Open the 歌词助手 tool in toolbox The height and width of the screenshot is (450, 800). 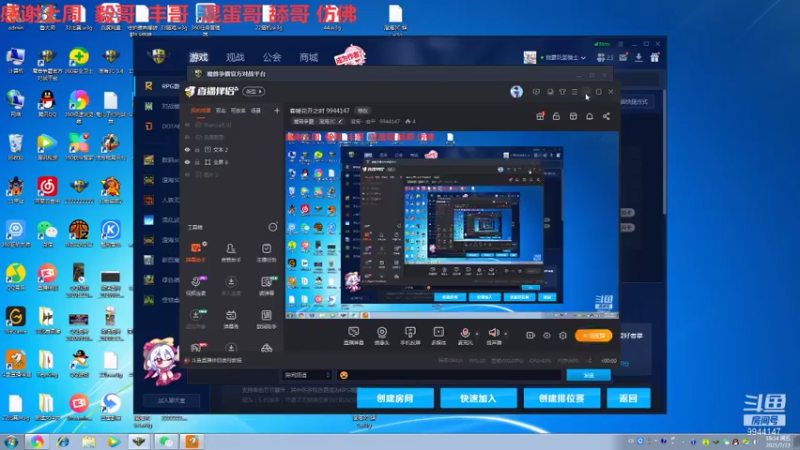(x=266, y=319)
